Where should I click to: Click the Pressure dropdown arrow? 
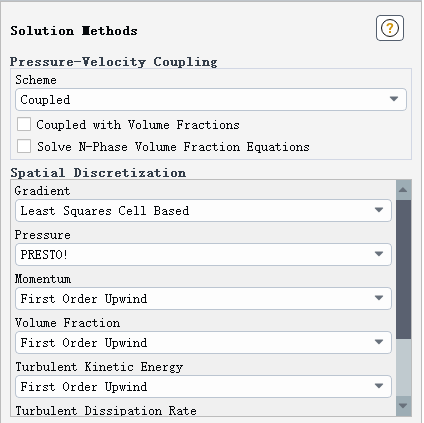pyautogui.click(x=379, y=254)
